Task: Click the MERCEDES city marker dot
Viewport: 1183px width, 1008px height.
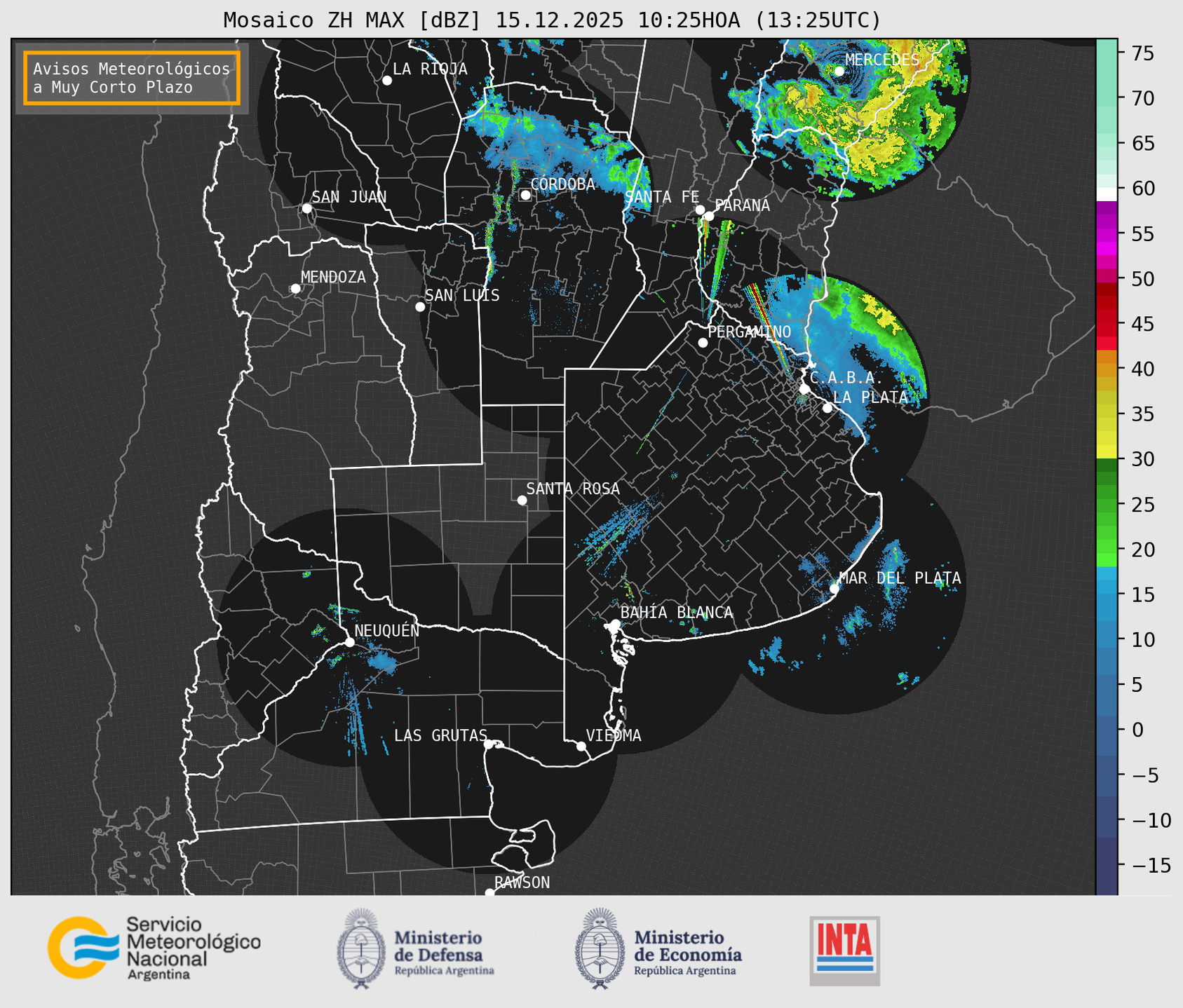Action: [x=839, y=71]
